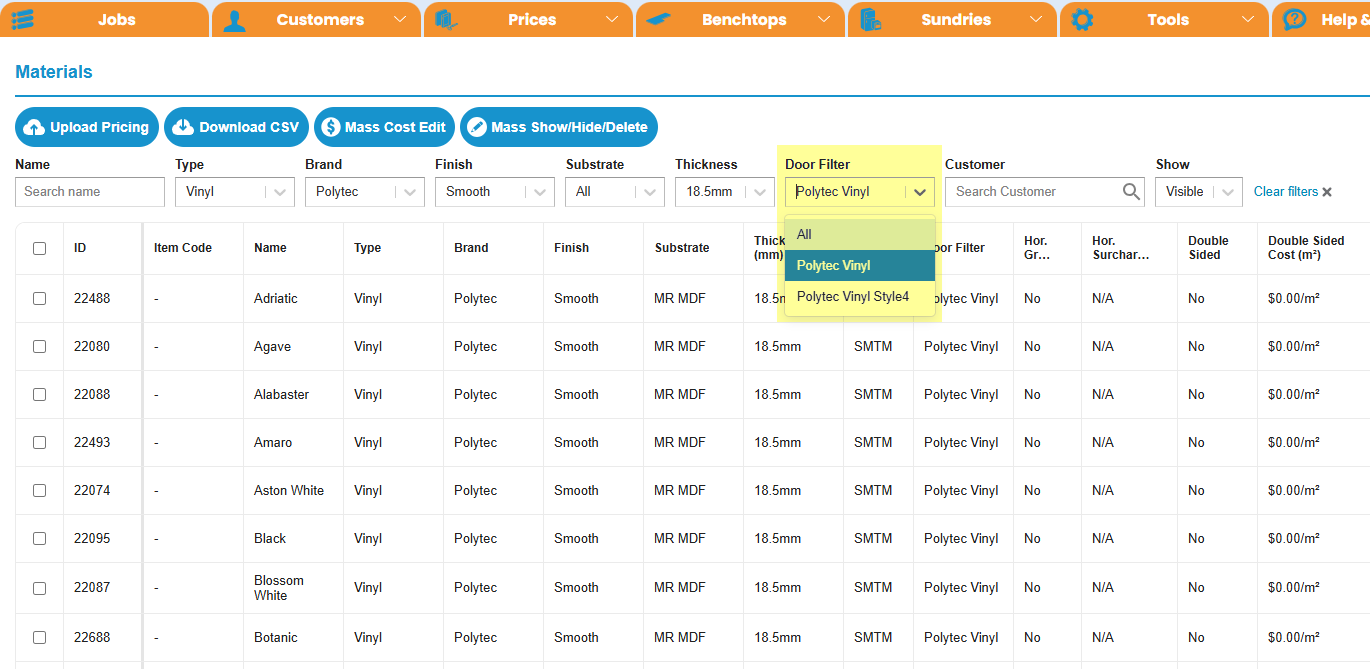
Task: Open the Substrate filter dropdown
Action: (615, 192)
